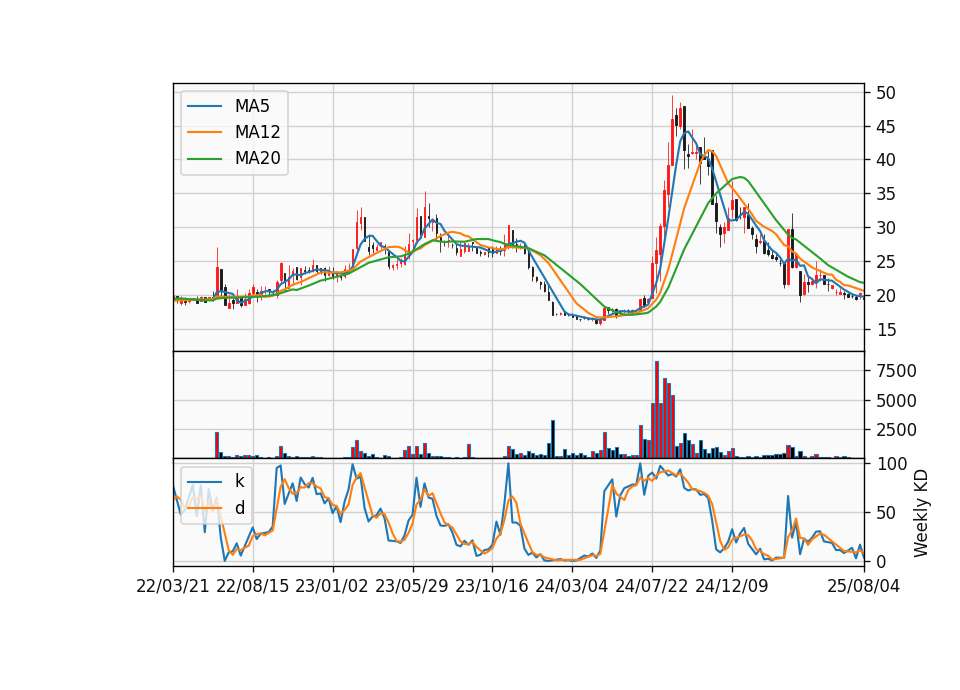
Task: Click the 24/07/22 date tick label
Action: pos(651,586)
